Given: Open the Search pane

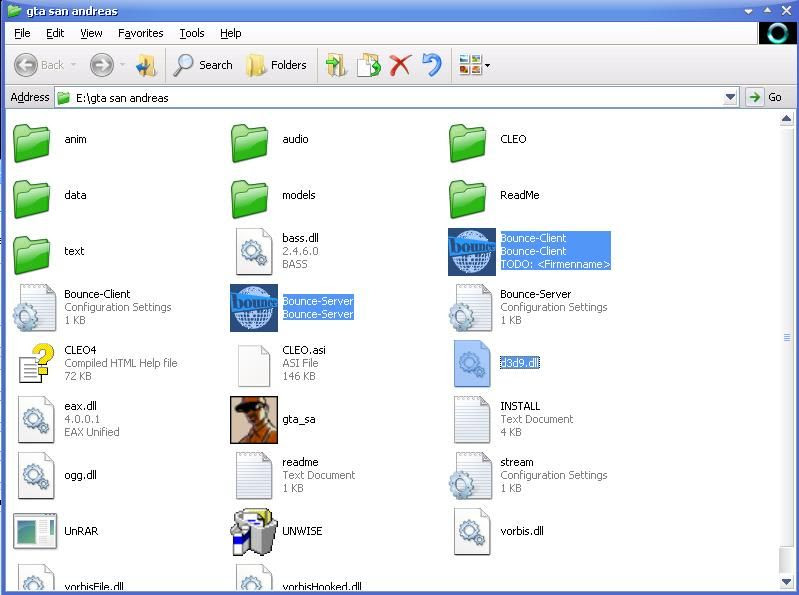Looking at the screenshot, I should coord(202,65).
